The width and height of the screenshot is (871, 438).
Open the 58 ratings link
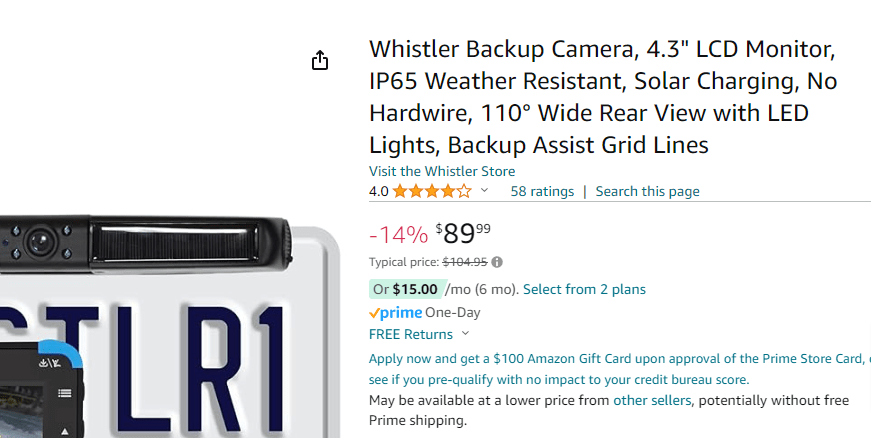click(x=542, y=191)
